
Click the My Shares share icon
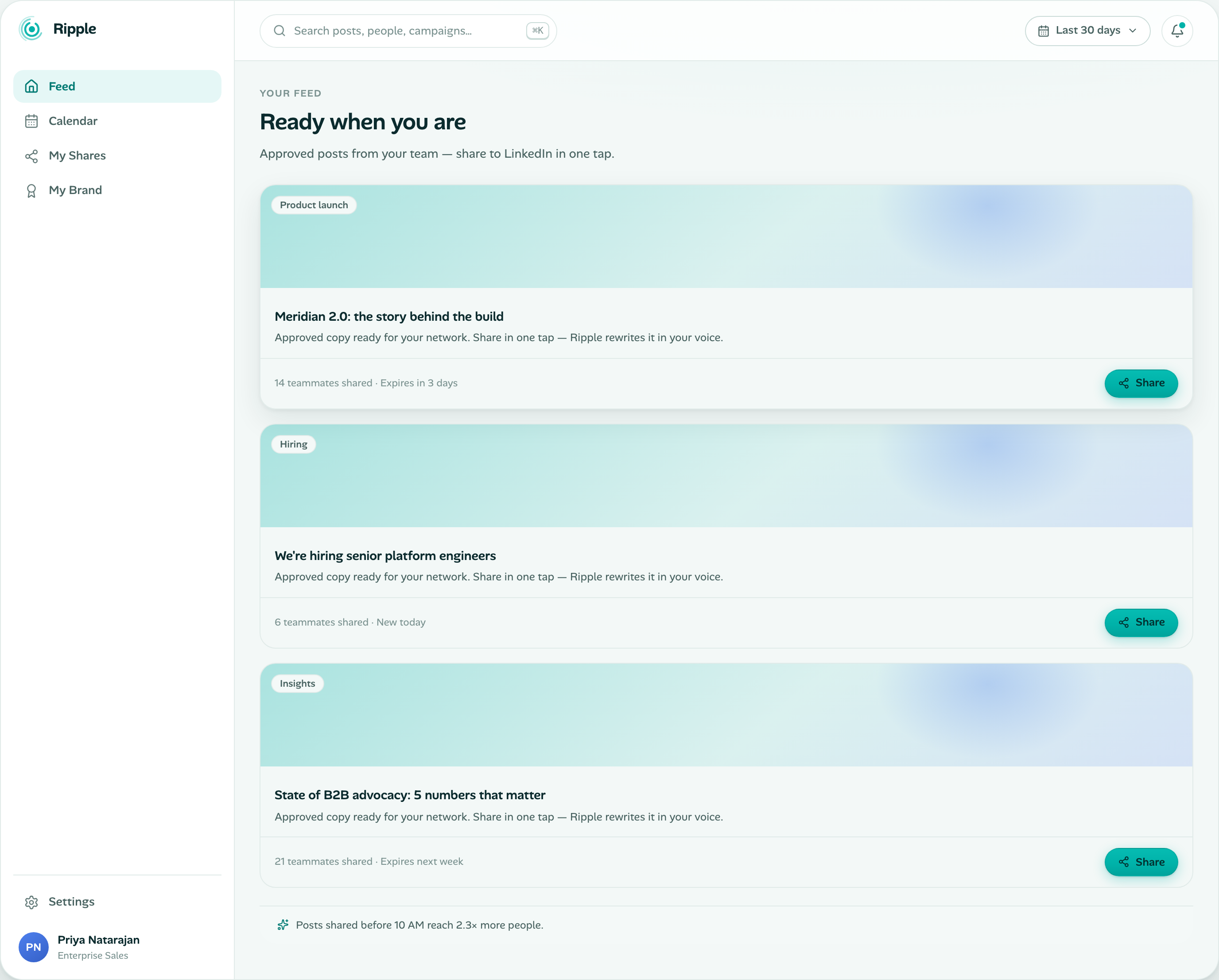[31, 156]
